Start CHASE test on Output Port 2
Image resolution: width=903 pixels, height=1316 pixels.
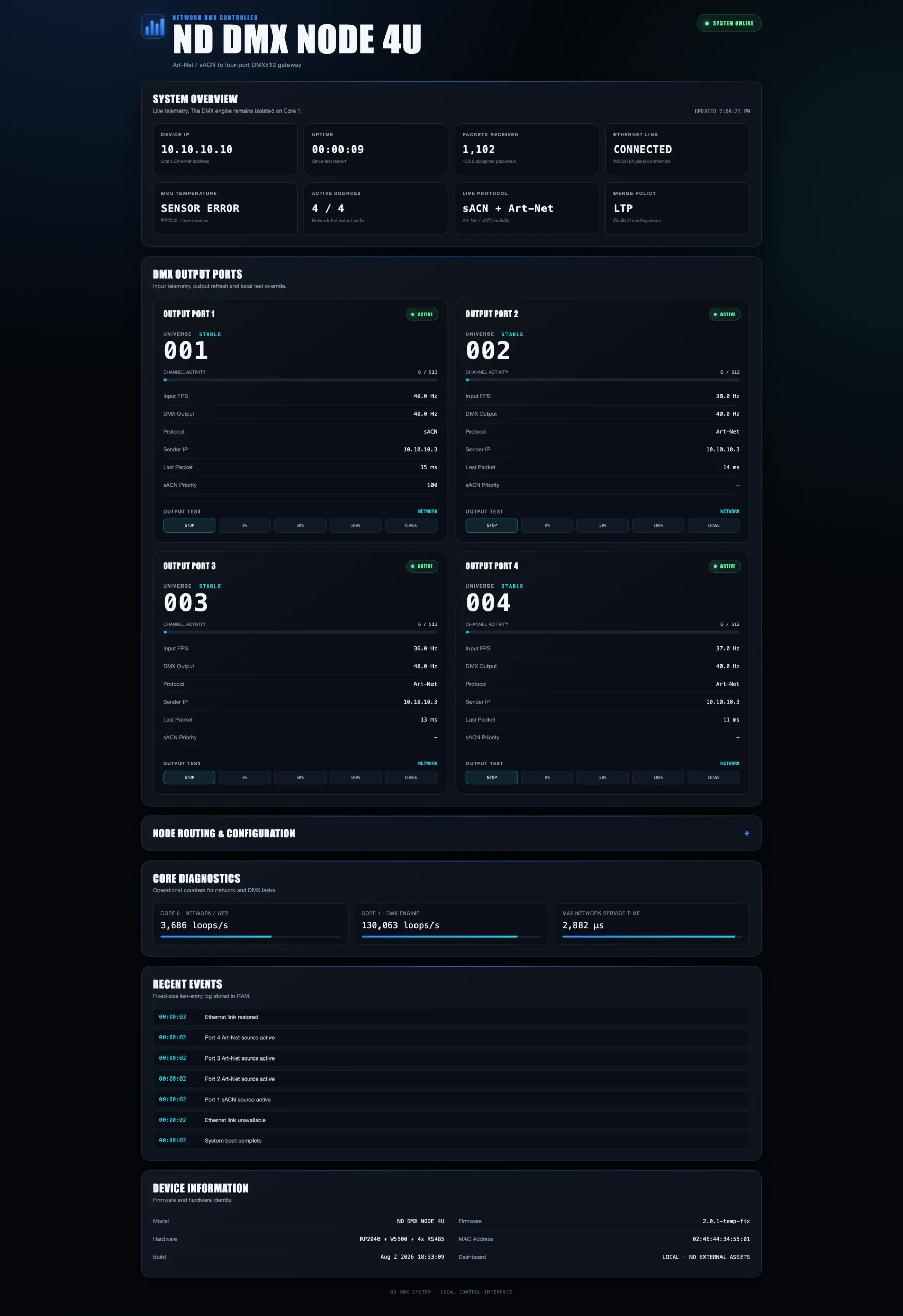tap(713, 525)
